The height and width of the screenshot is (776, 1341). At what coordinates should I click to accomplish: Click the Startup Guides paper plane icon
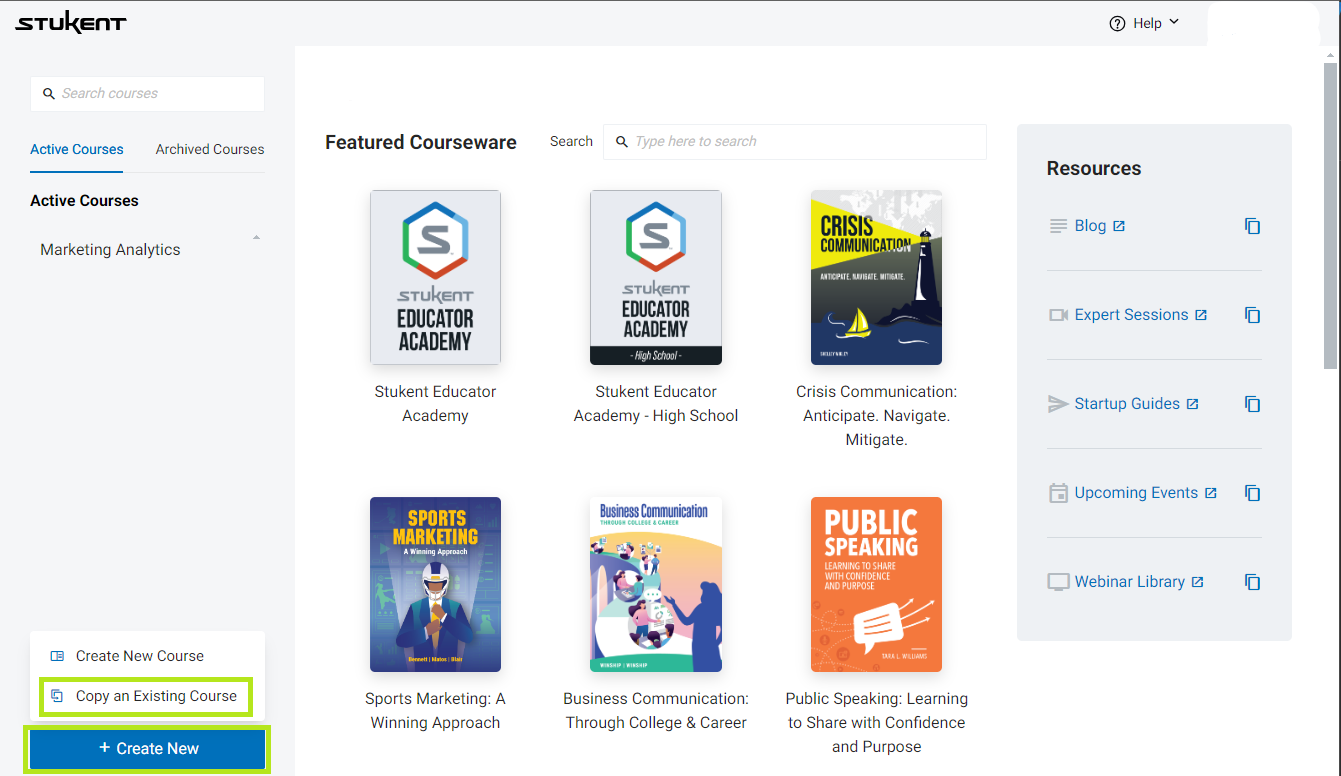coord(1058,404)
